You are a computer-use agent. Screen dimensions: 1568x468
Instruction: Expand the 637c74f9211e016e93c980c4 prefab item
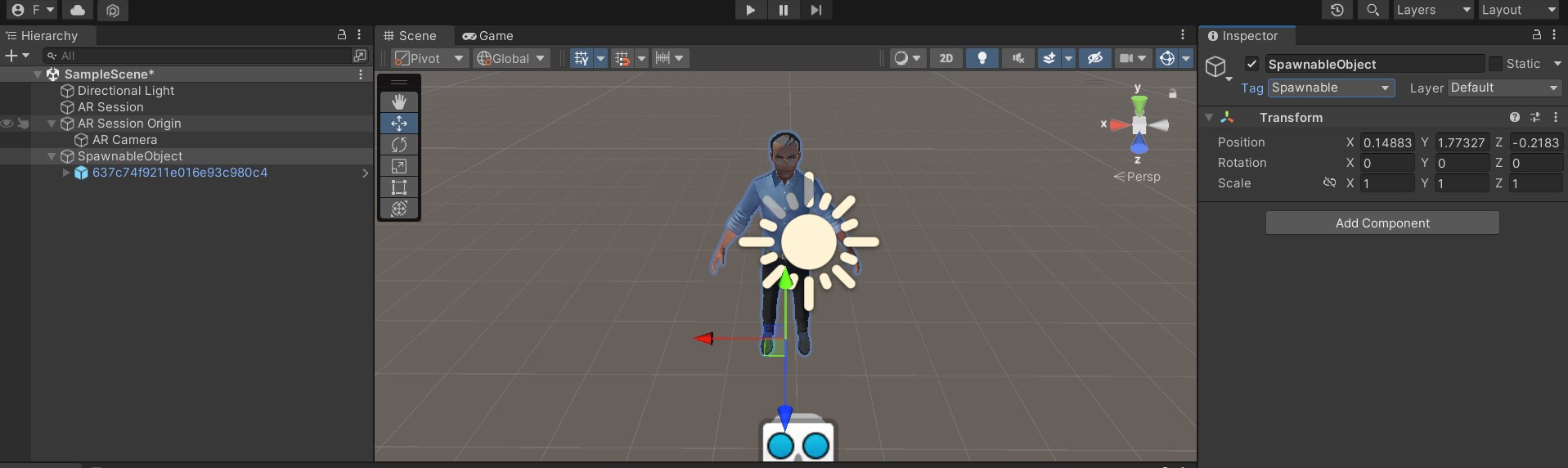[x=66, y=173]
